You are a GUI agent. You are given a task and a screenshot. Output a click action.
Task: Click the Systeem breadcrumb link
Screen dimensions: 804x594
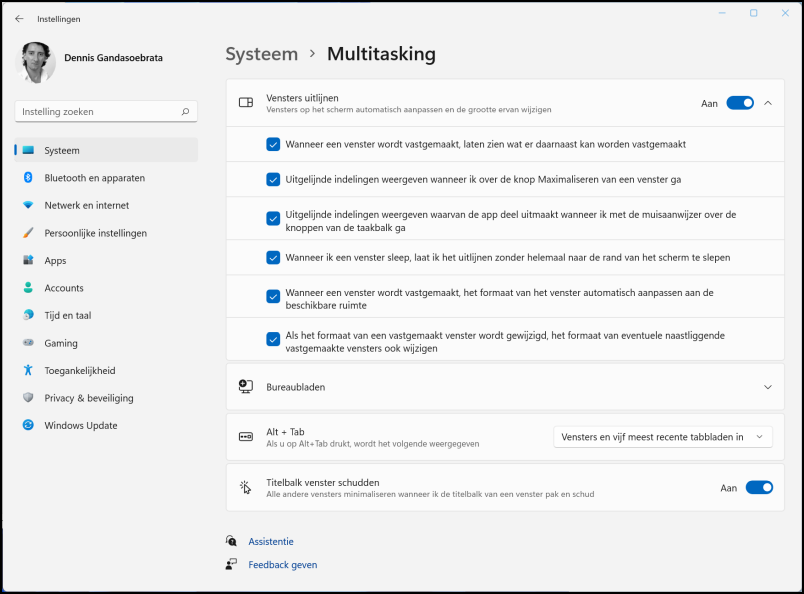point(262,54)
